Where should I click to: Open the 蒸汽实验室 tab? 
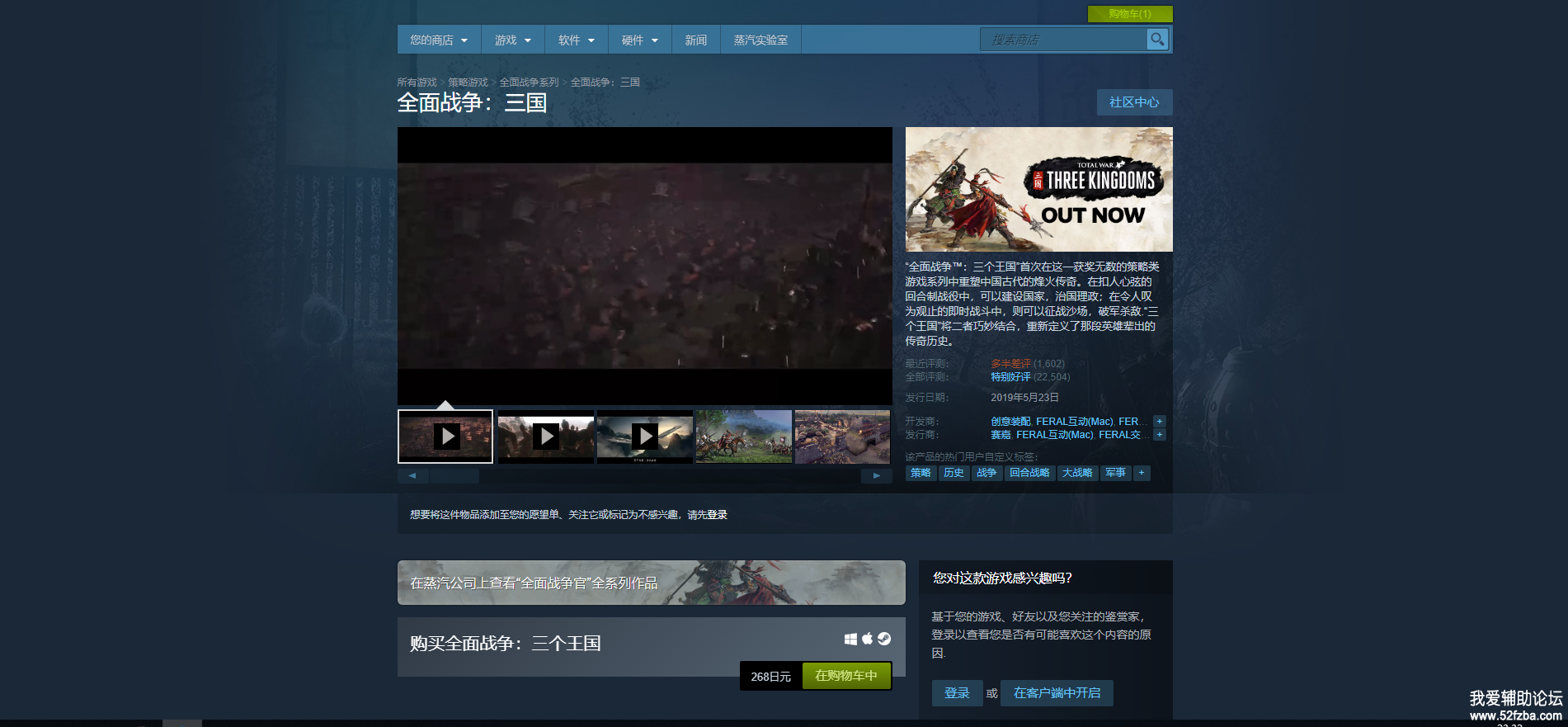coord(760,40)
